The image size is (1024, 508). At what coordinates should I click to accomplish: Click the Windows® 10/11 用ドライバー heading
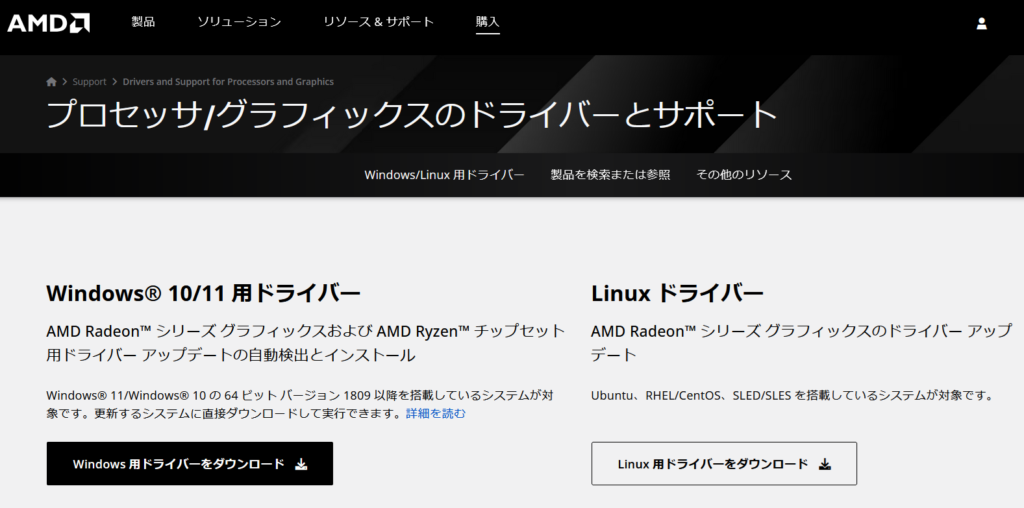pos(203,293)
